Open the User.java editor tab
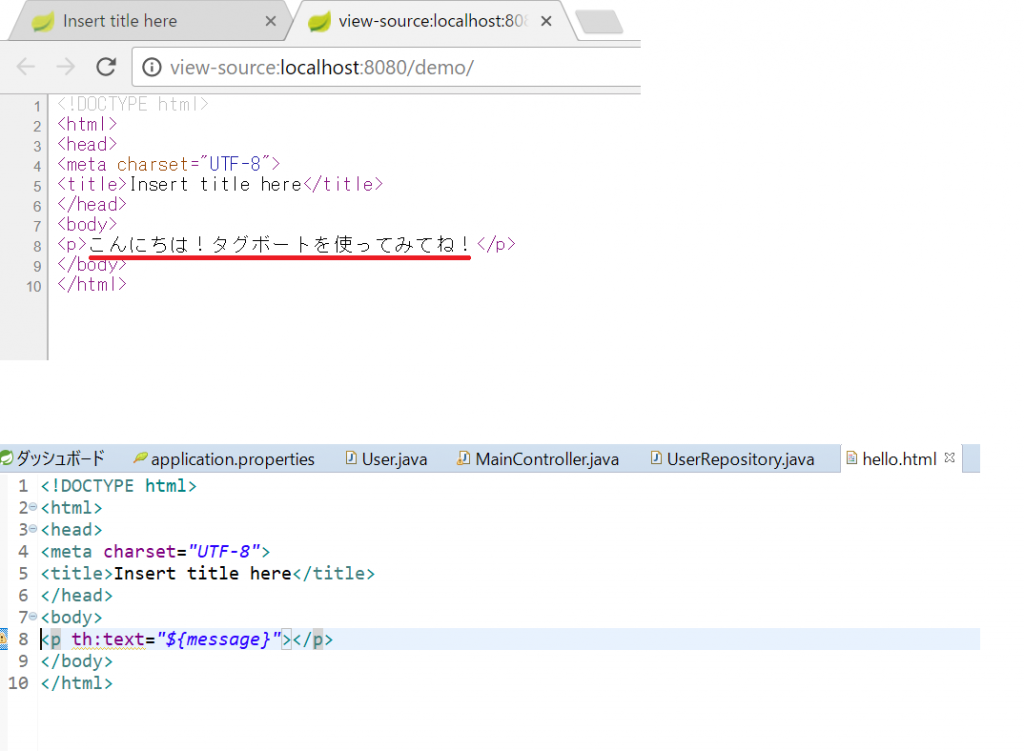This screenshot has width=1024, height=751. [x=394, y=459]
